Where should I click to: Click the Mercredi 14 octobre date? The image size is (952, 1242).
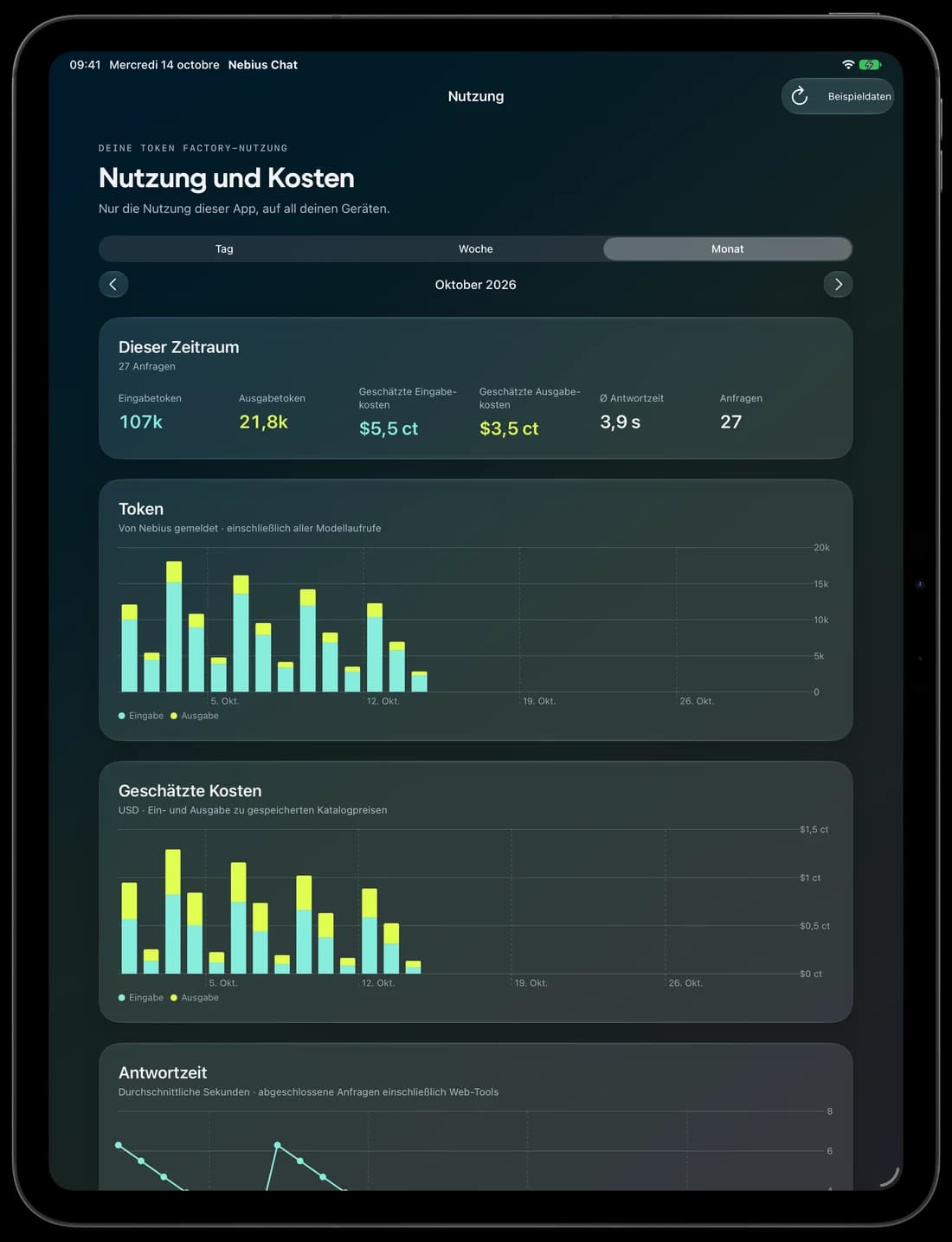[x=164, y=65]
